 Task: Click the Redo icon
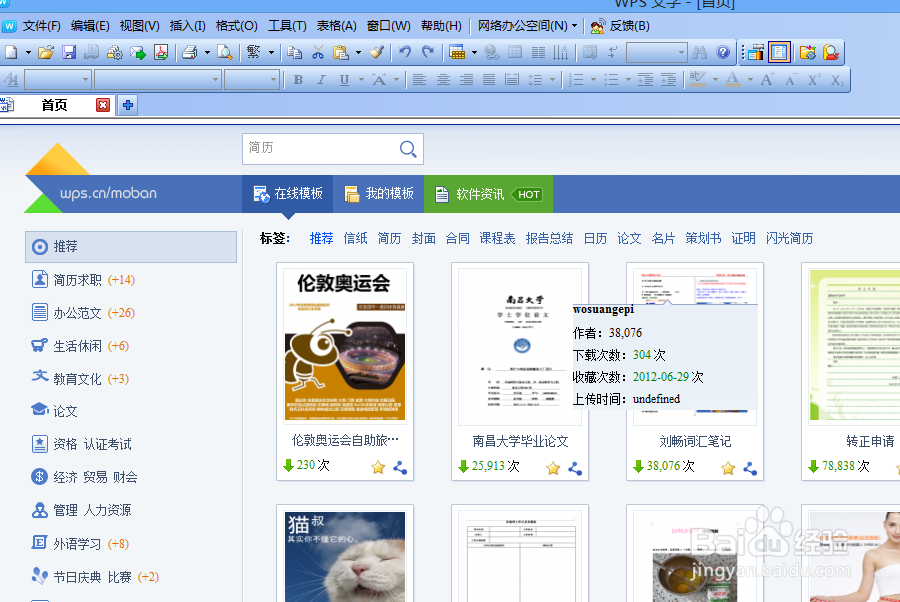point(427,52)
